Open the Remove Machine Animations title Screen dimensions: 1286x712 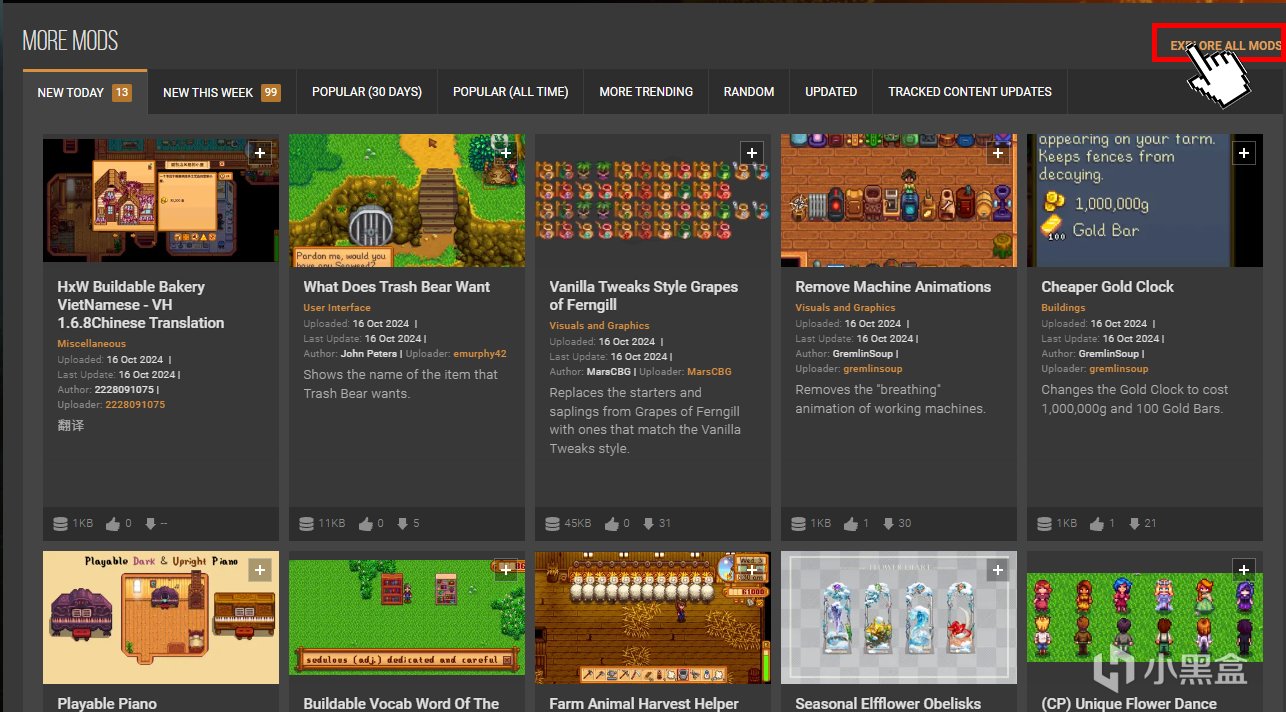coord(893,287)
